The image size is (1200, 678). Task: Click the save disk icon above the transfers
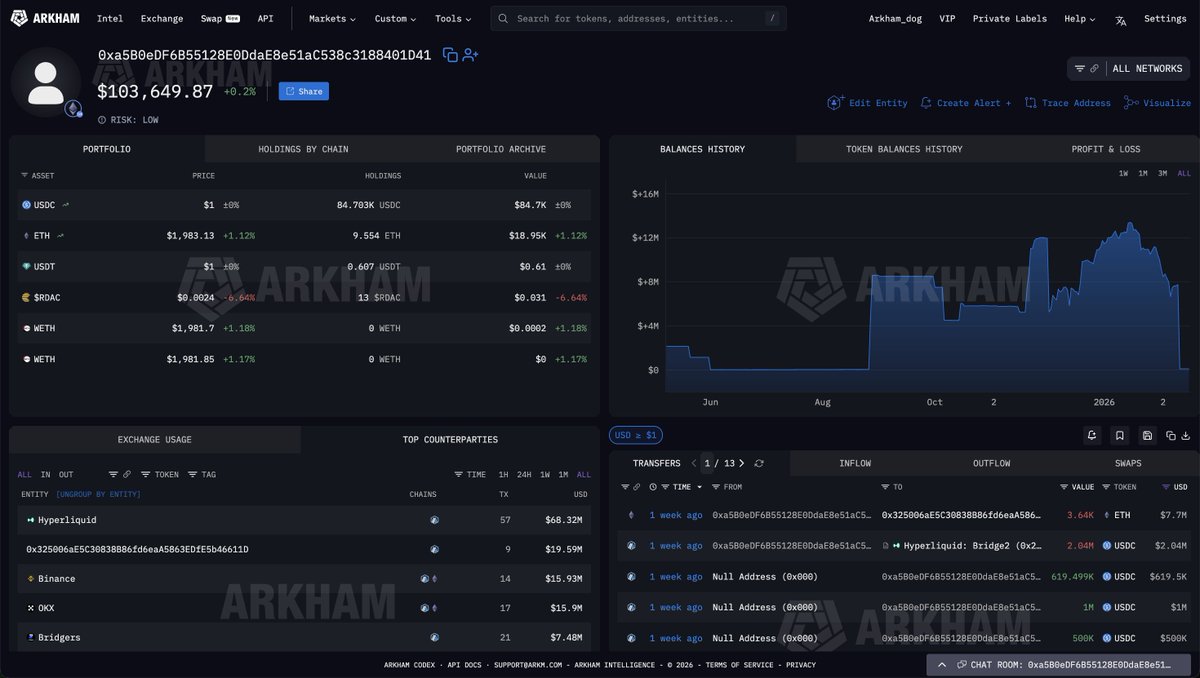pos(1146,435)
